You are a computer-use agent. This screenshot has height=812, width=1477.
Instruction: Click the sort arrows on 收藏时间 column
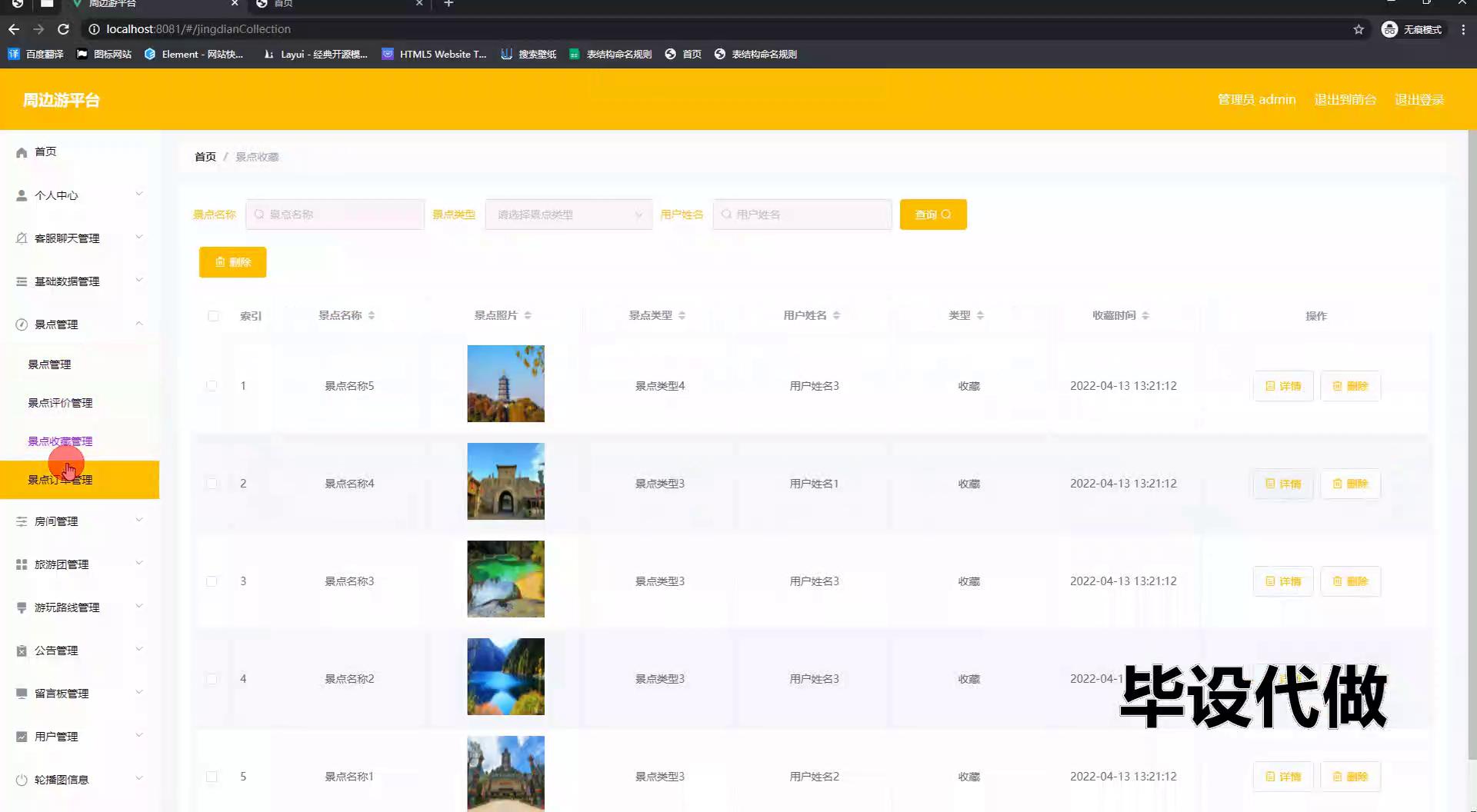(x=1145, y=315)
